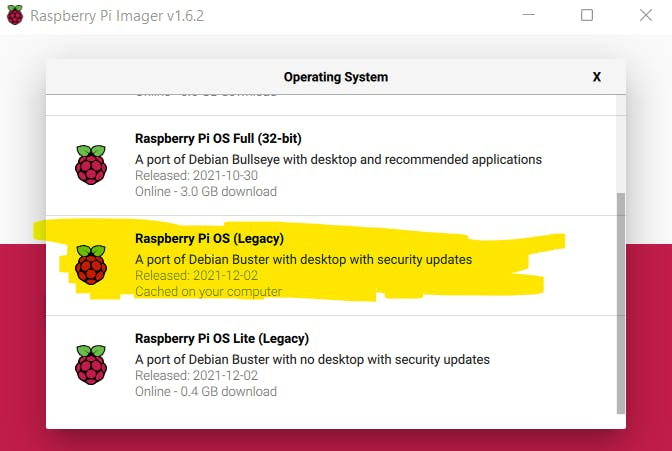Click the OS list vertical scrollbar thumb

click(620, 300)
